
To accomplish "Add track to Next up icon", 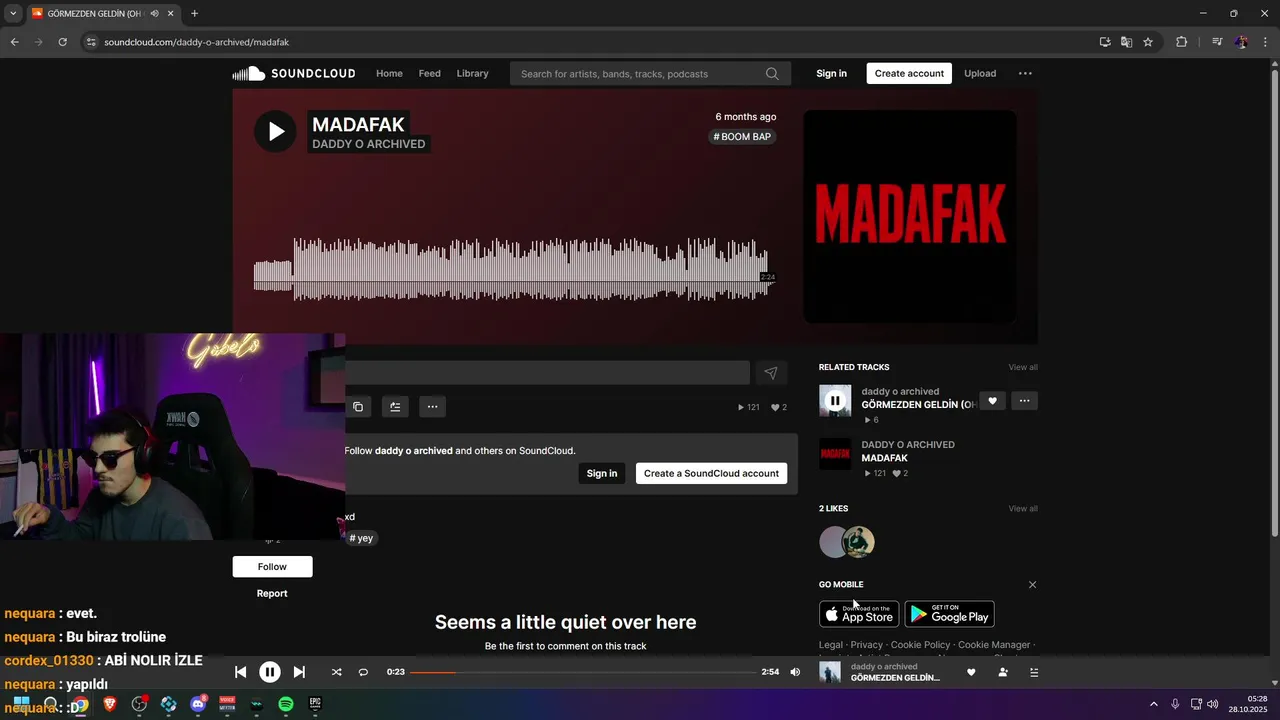I will [x=395, y=407].
